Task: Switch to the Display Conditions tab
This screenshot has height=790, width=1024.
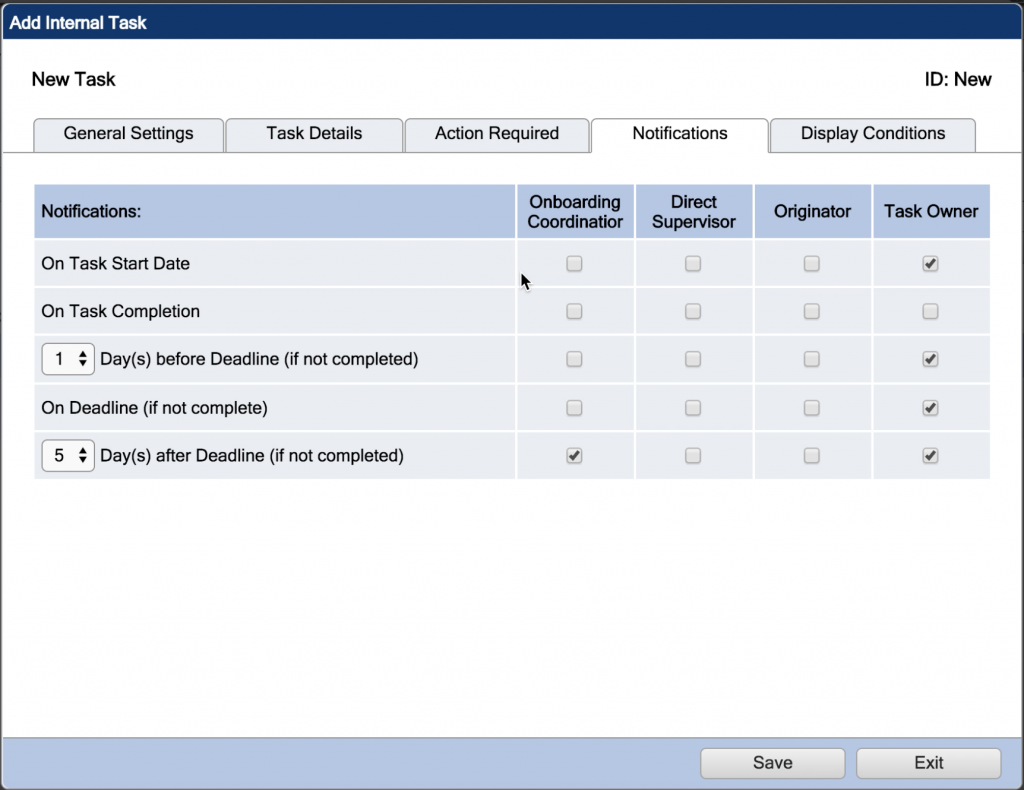Action: (x=871, y=134)
